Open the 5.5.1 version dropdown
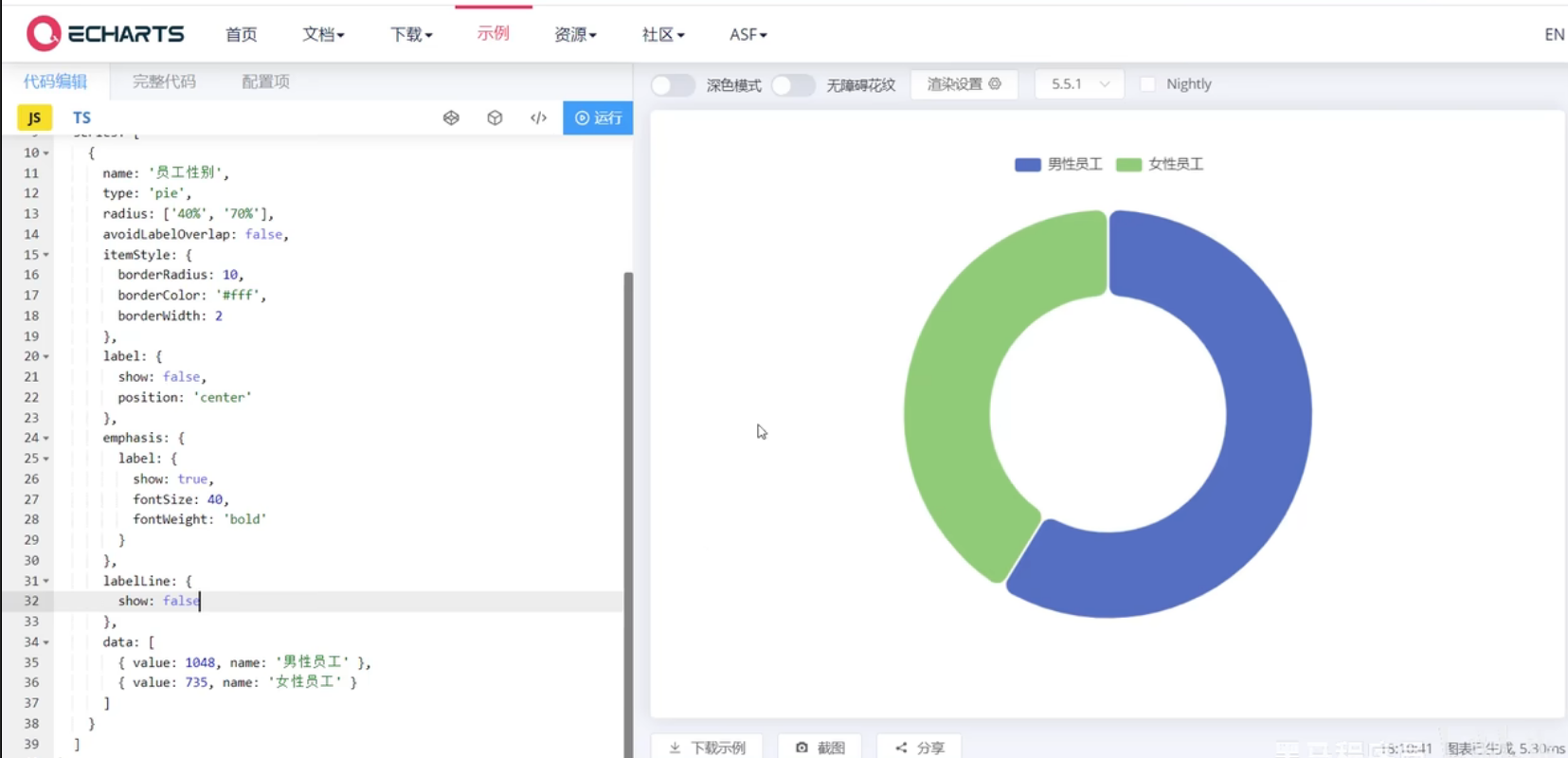 (1079, 84)
